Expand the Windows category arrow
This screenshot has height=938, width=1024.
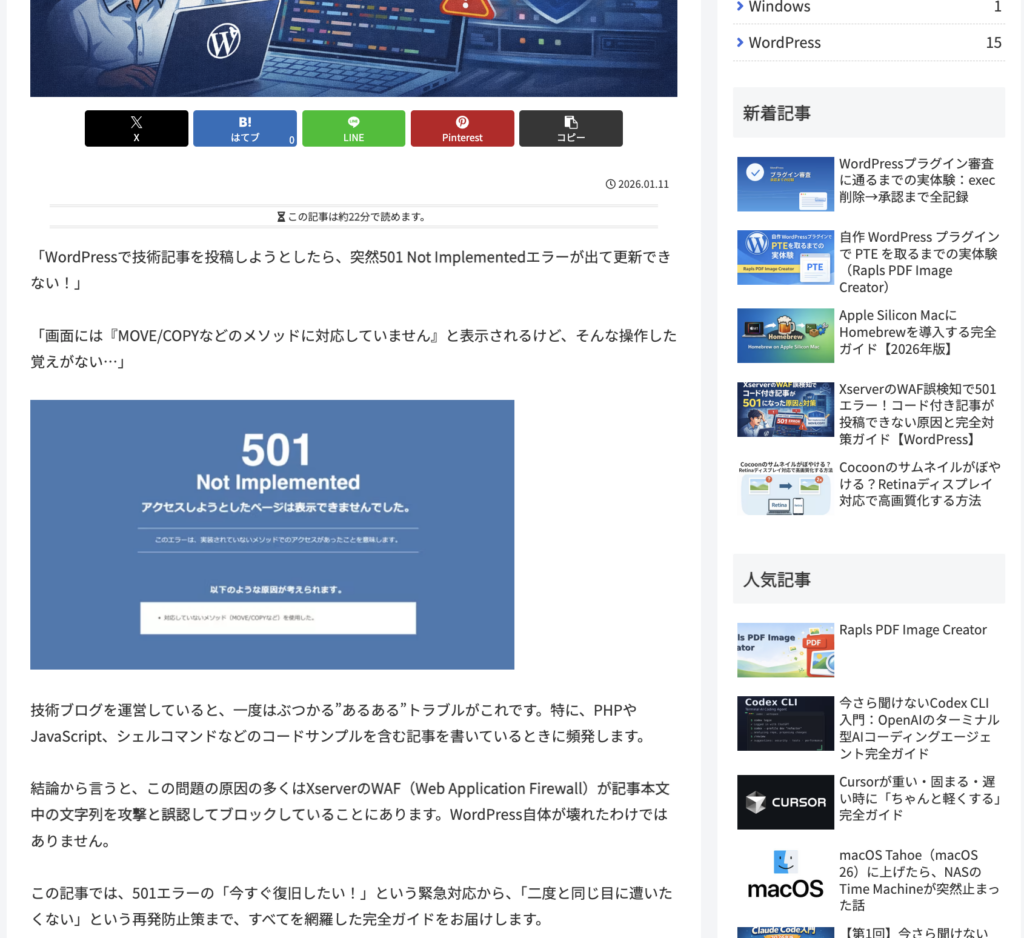pos(737,6)
